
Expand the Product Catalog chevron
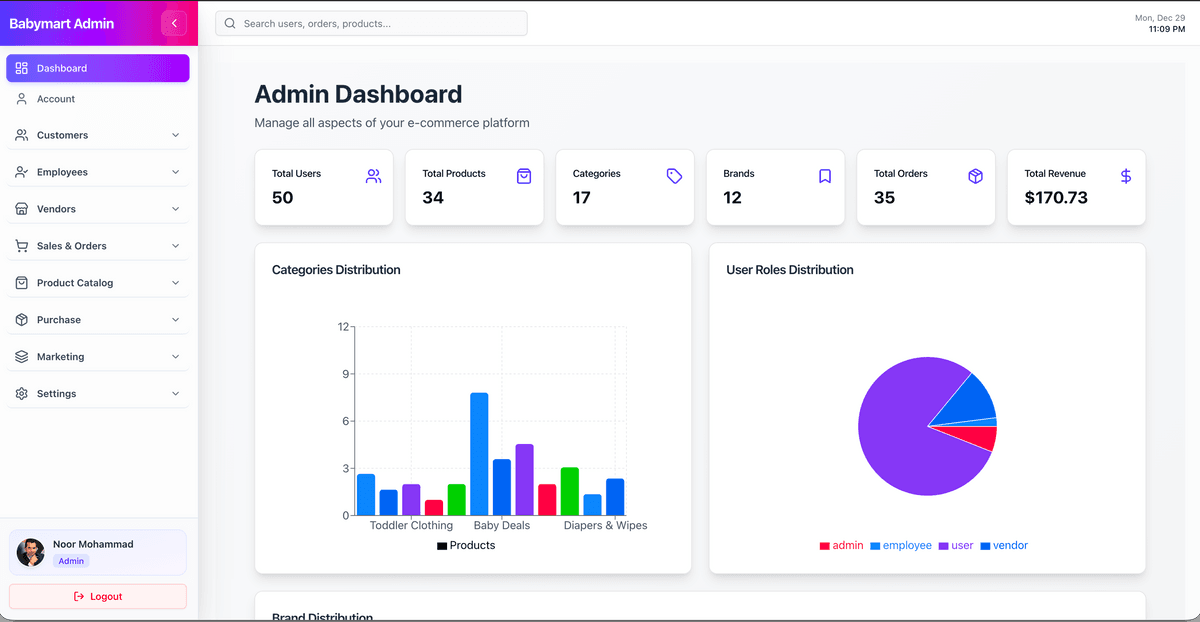(x=176, y=283)
